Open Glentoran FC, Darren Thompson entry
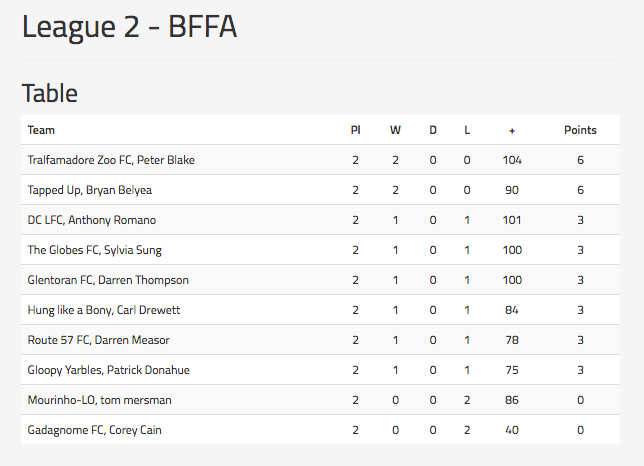 tap(108, 280)
